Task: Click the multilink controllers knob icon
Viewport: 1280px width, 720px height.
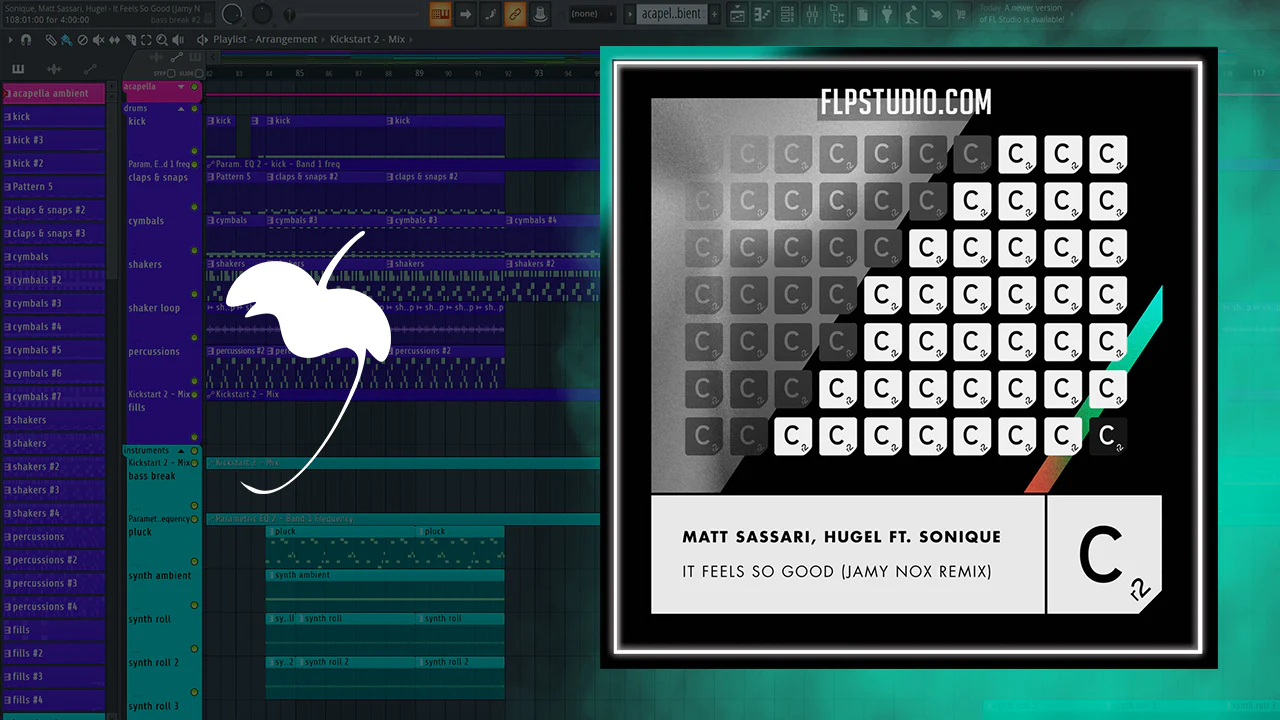Action: 540,14
